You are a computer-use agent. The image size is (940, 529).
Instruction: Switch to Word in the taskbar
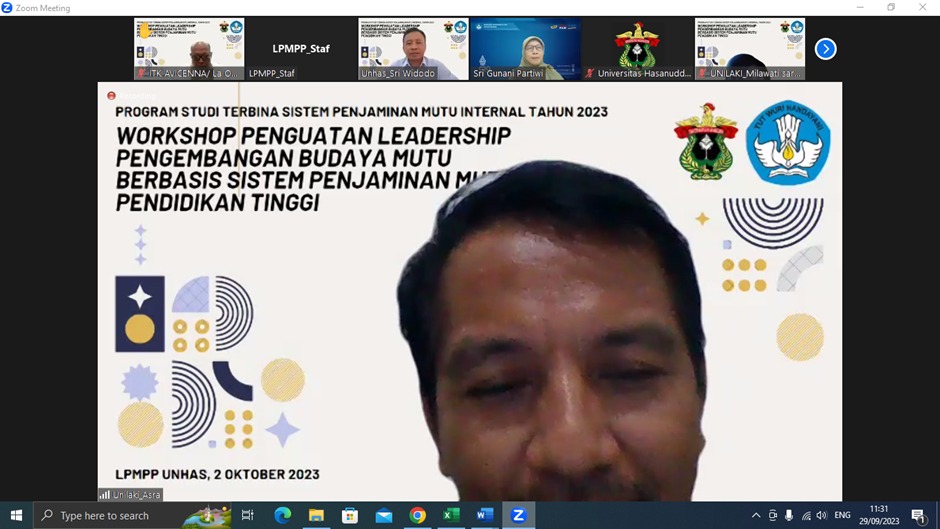pyautogui.click(x=485, y=515)
